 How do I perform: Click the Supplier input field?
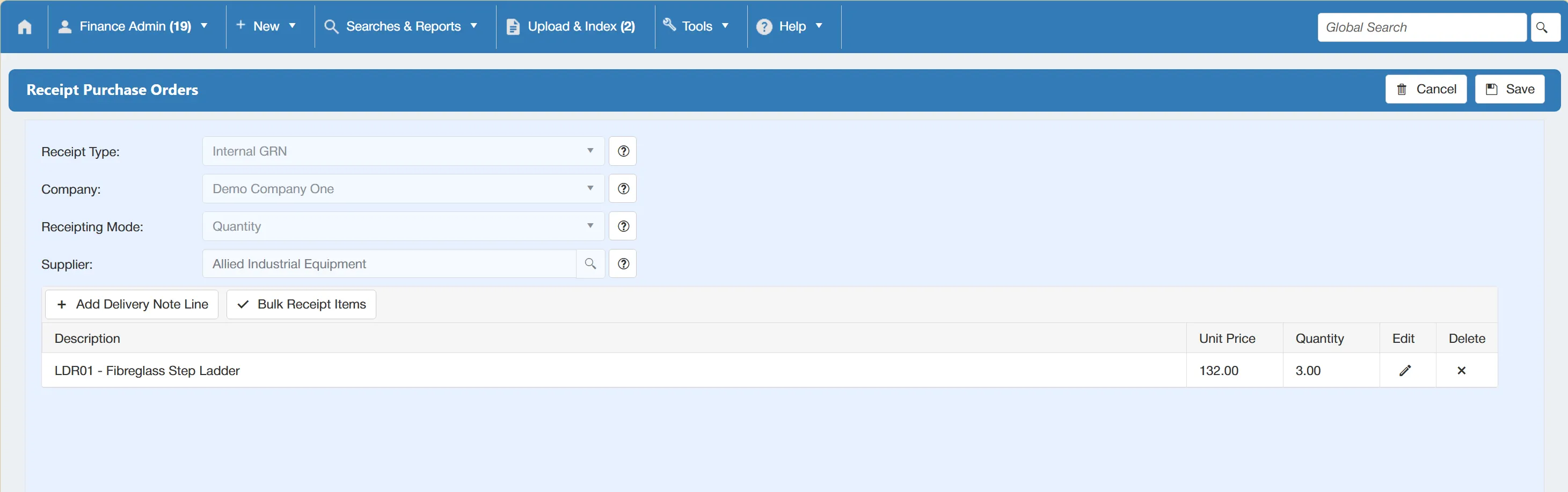(x=390, y=264)
